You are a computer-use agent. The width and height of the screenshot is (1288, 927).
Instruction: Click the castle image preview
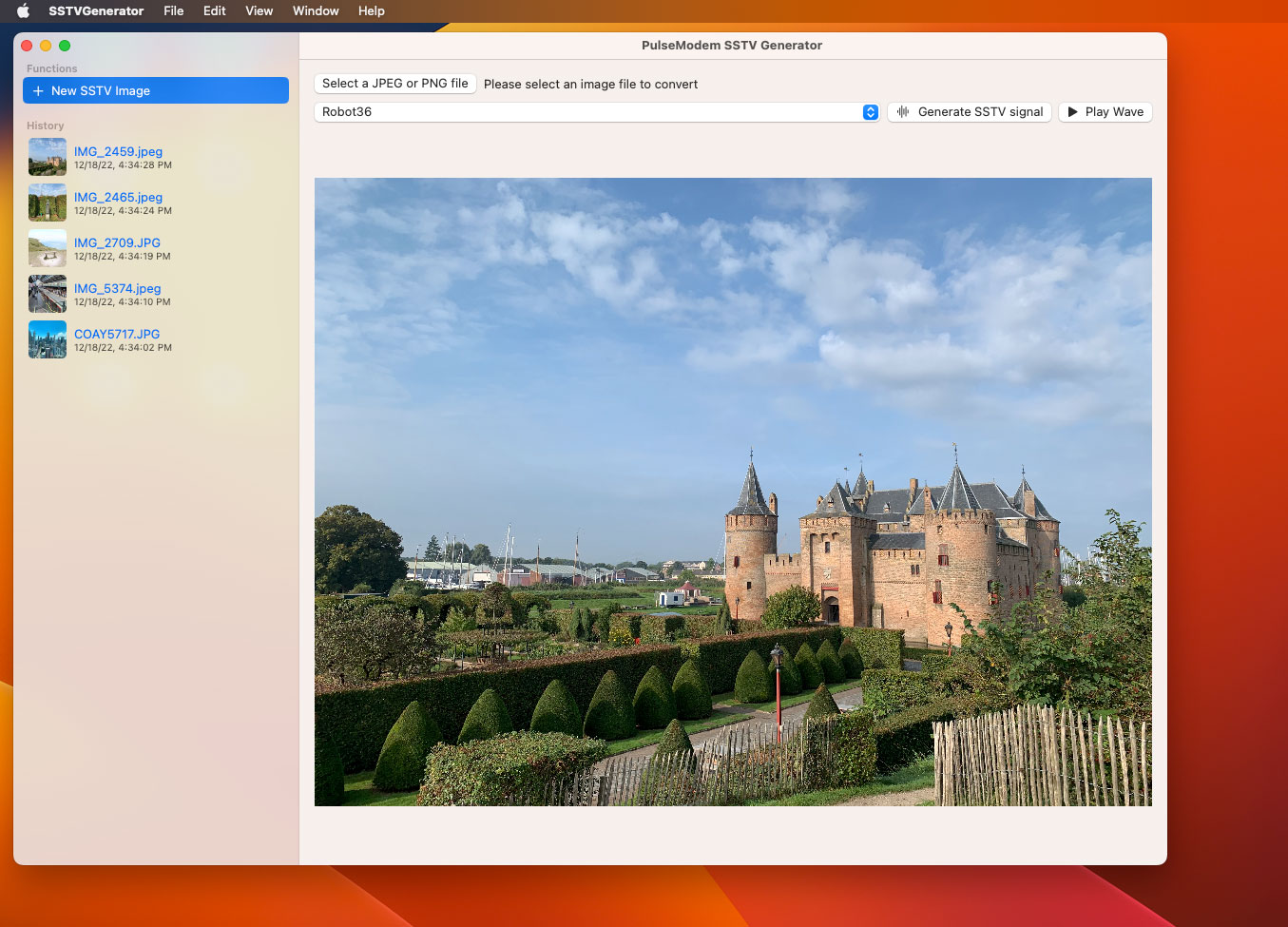coord(732,492)
